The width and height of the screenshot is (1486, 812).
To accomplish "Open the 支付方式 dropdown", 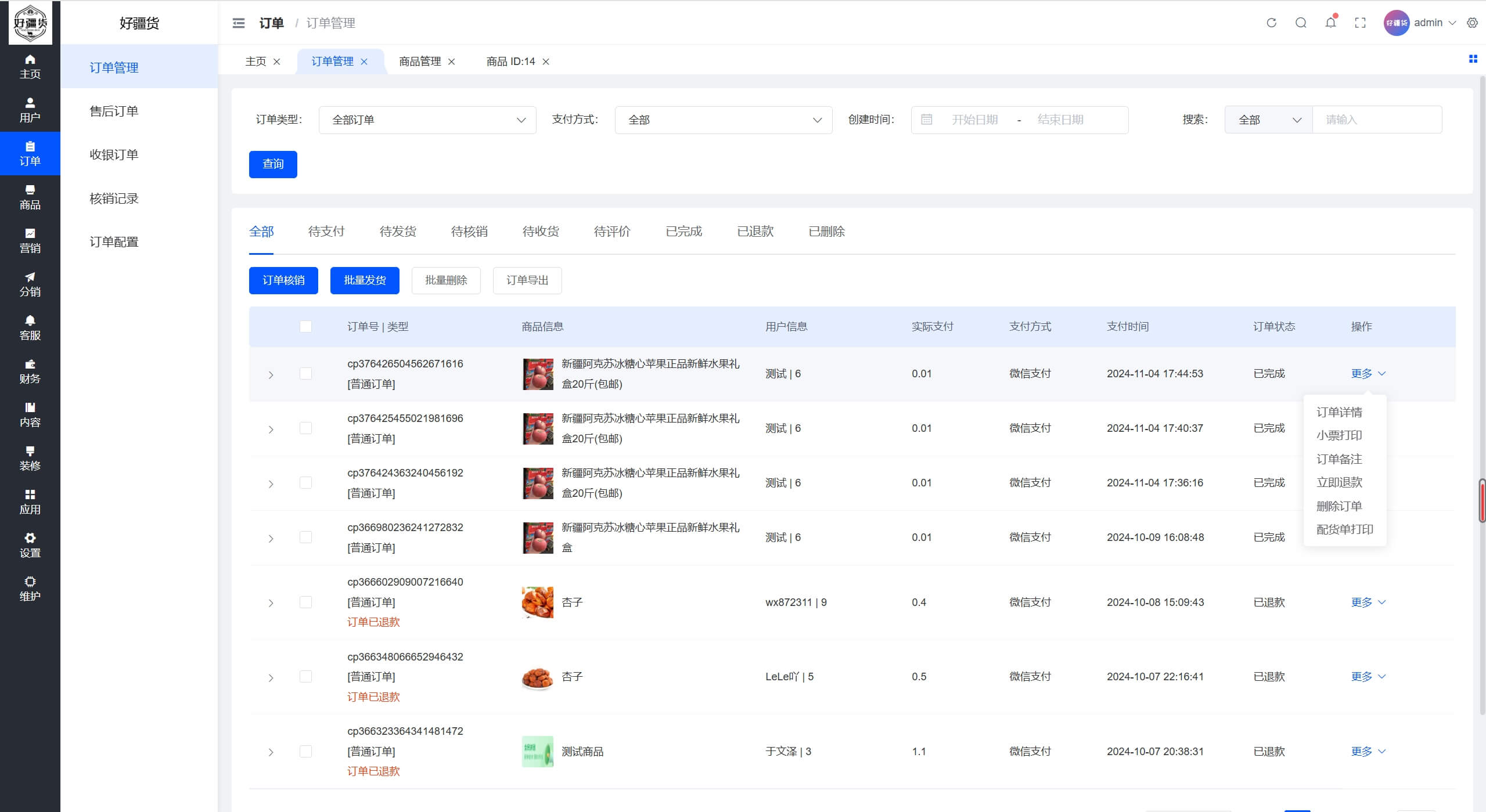I will tap(723, 120).
